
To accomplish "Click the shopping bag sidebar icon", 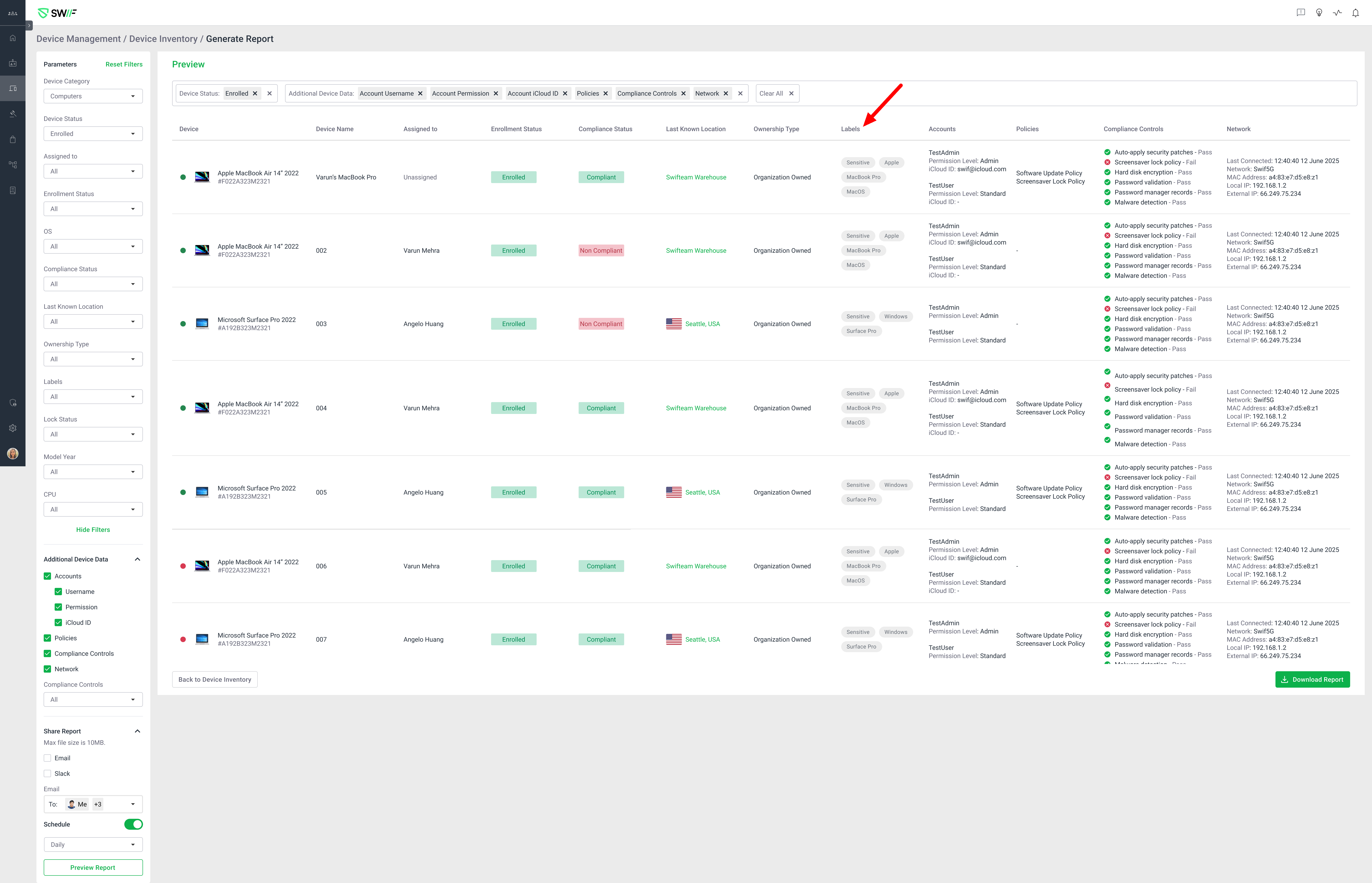I will pos(13,139).
